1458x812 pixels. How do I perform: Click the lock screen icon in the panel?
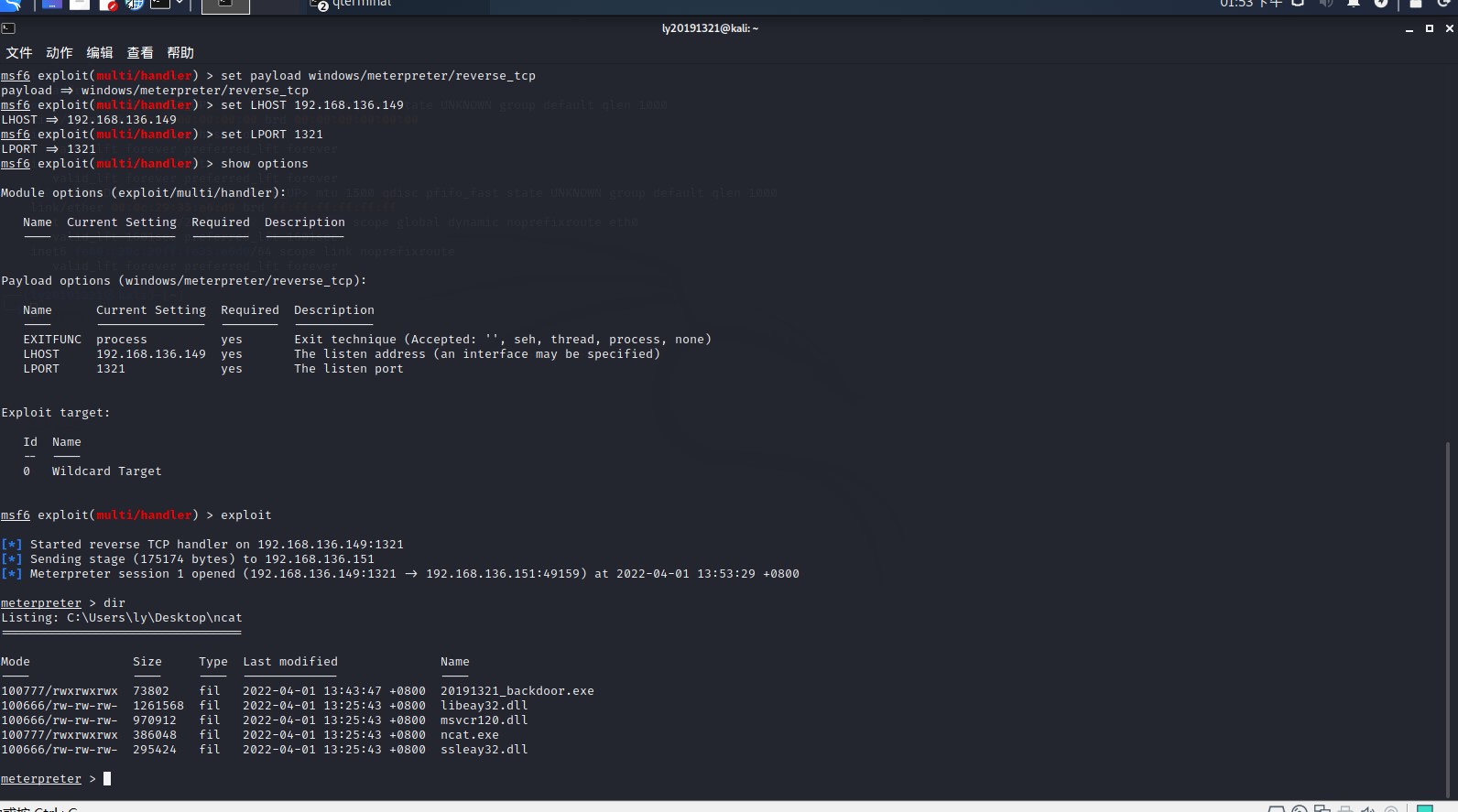(x=1415, y=4)
